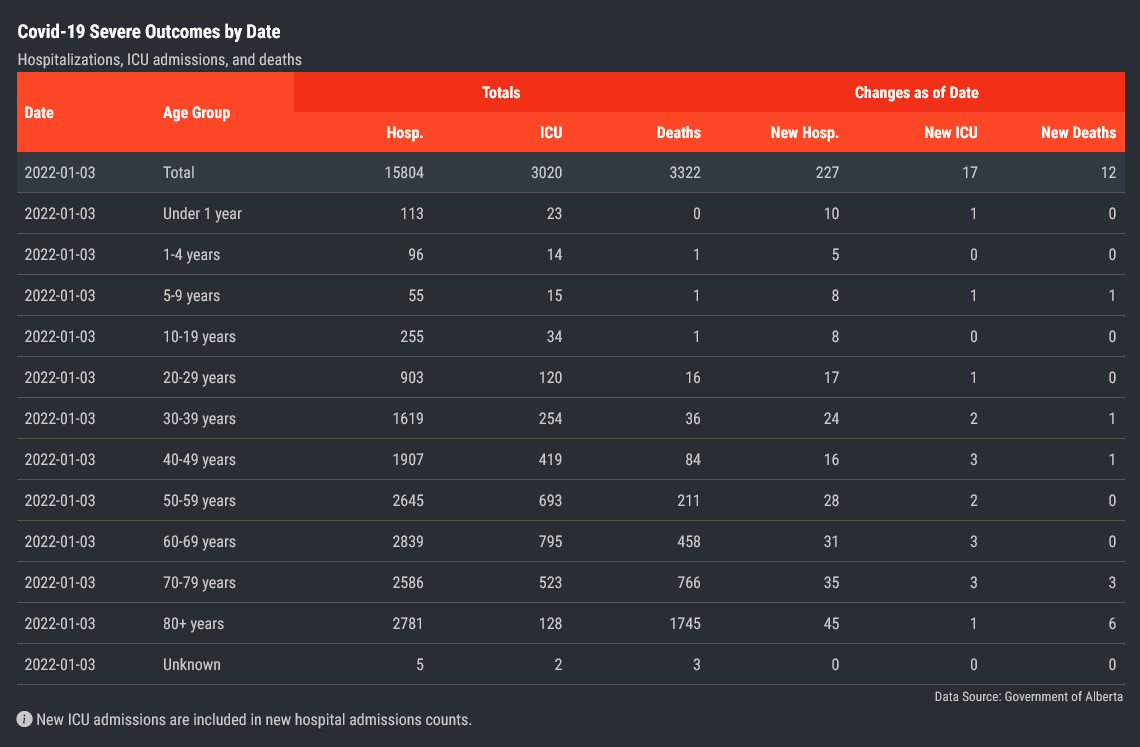1140x747 pixels.
Task: Click the Hosp. column header
Action: pyautogui.click(x=405, y=132)
